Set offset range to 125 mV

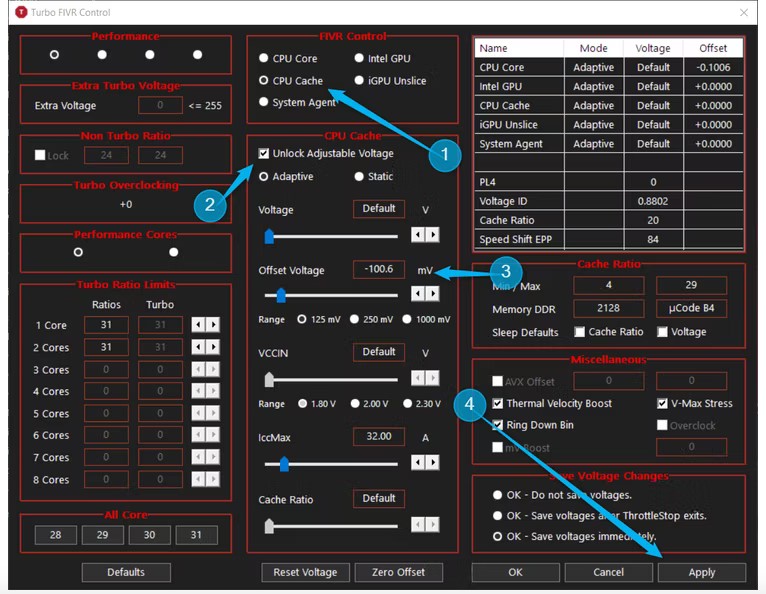(x=302, y=319)
